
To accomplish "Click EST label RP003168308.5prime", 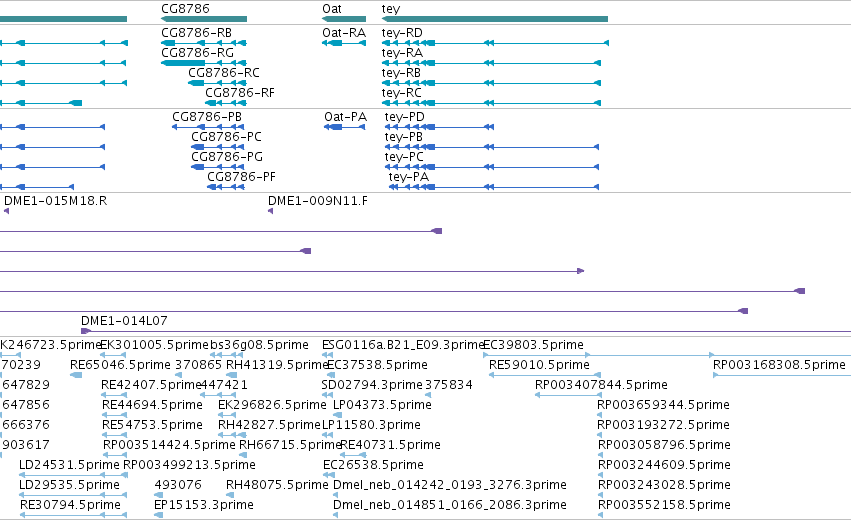I will click(x=779, y=365).
